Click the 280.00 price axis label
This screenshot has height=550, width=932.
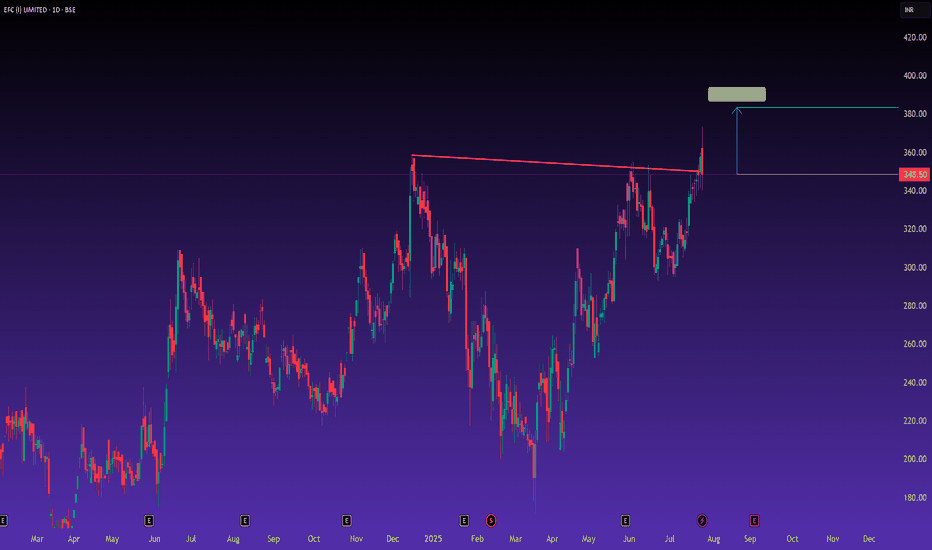[915, 306]
